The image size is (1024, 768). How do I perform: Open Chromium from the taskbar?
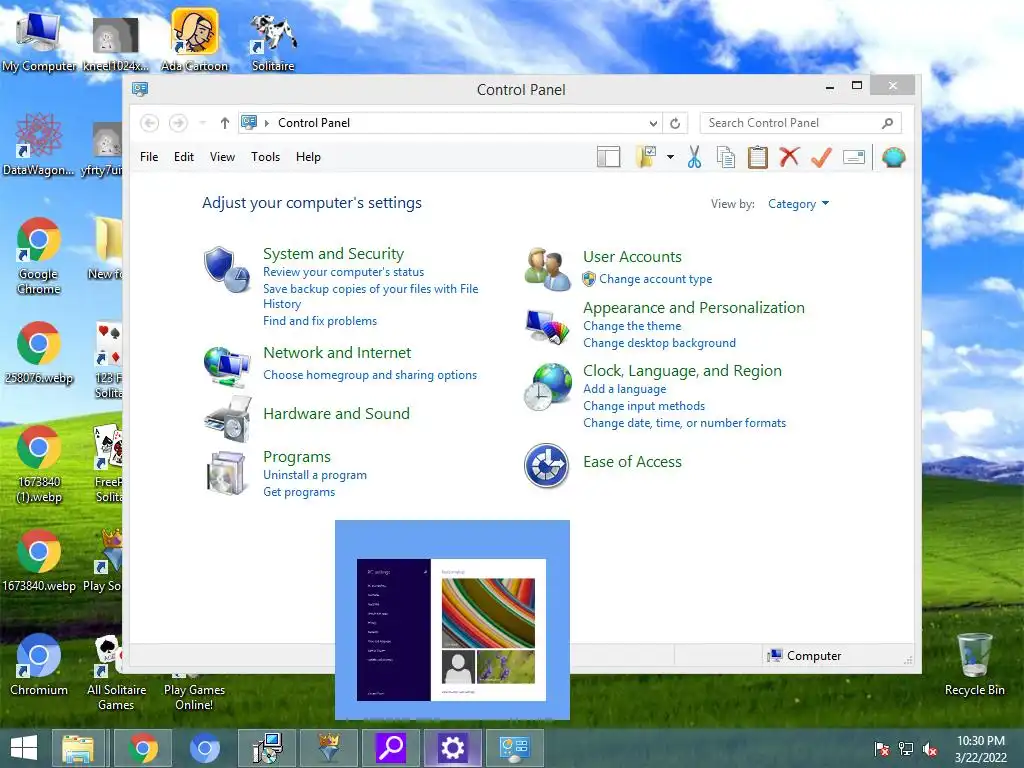tap(204, 748)
